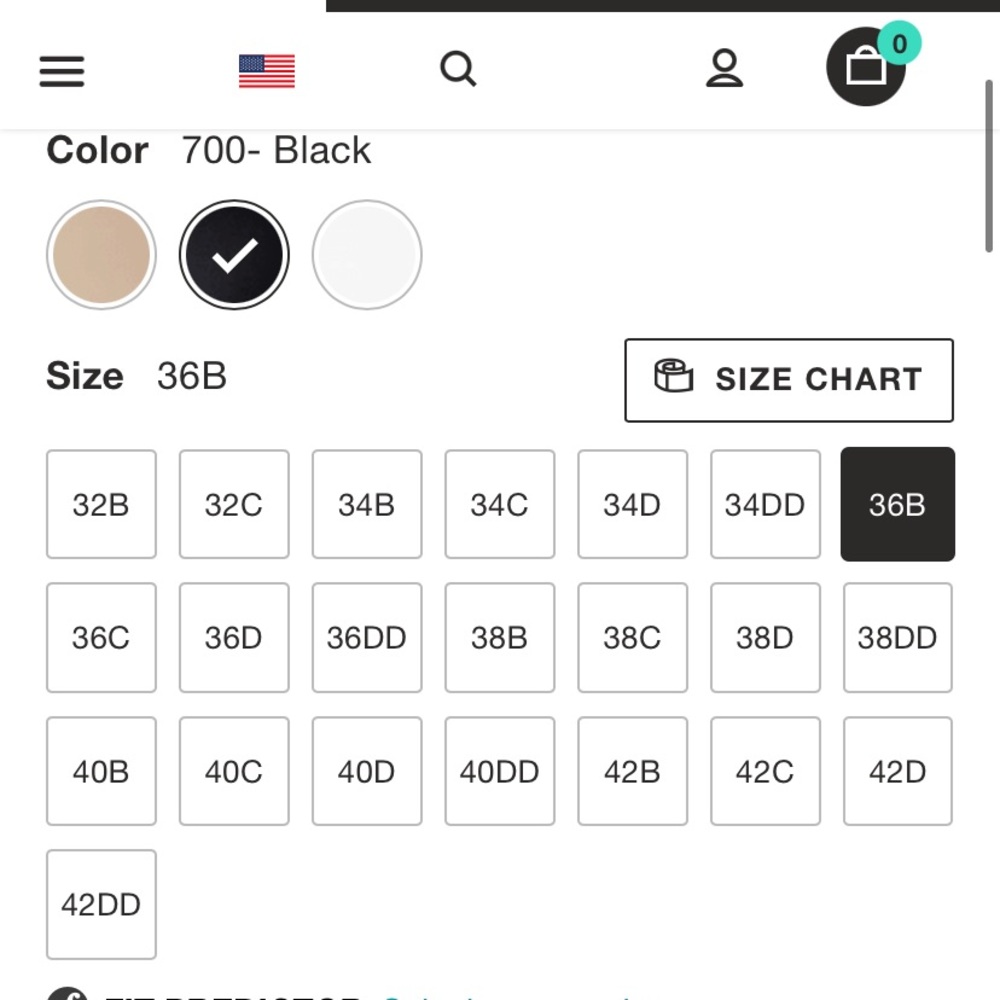
Task: Open the Size Chart
Action: tap(788, 380)
